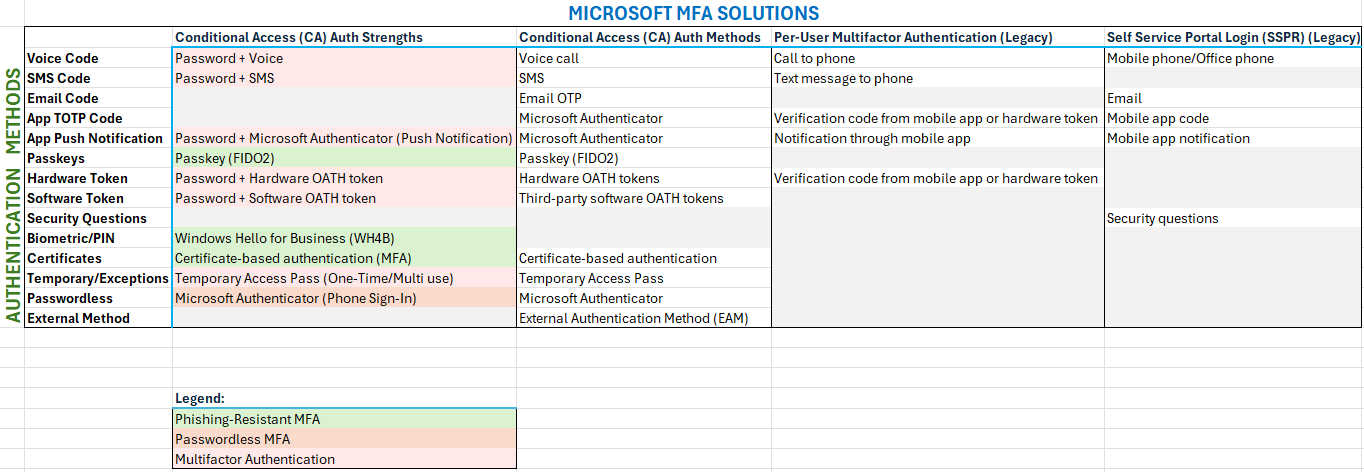Select 'Security questions' cell under SSPR
The width and height of the screenshot is (1364, 472).
click(x=1233, y=218)
